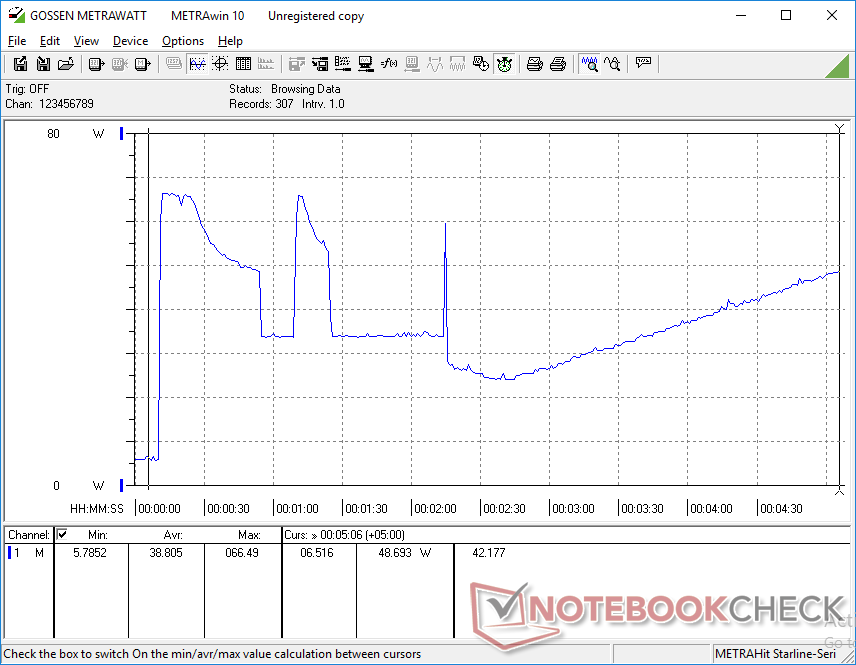The width and height of the screenshot is (856, 665).
Task: Open the View menu
Action: (86, 41)
